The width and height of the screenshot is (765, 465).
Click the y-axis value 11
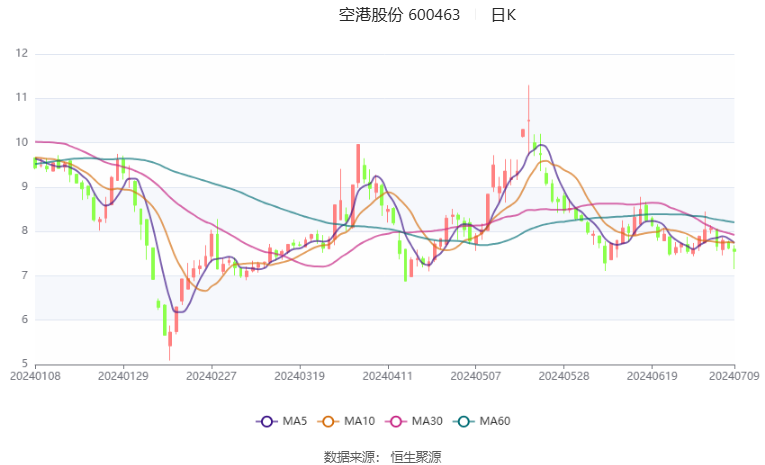click(x=21, y=98)
